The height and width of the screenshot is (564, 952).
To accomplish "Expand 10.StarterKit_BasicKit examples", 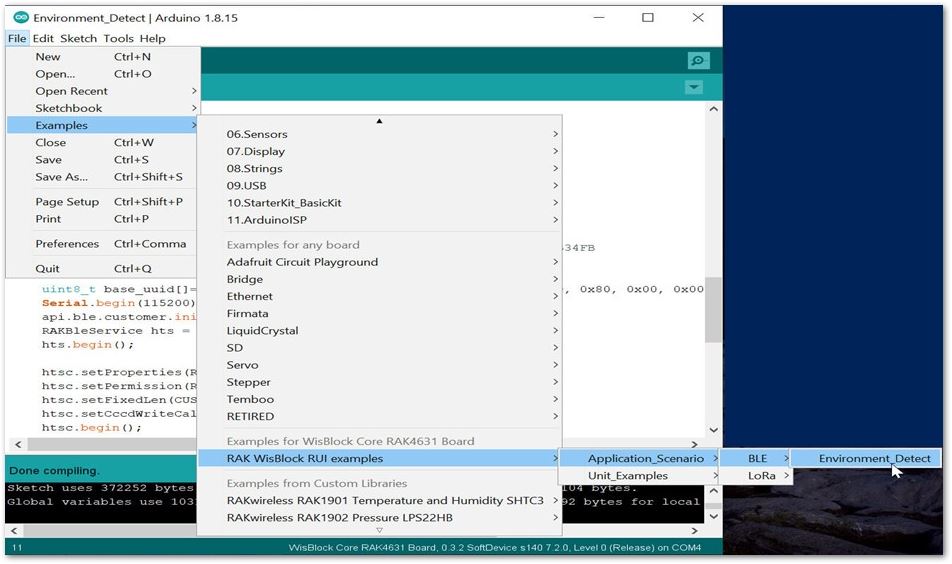I will [x=379, y=203].
